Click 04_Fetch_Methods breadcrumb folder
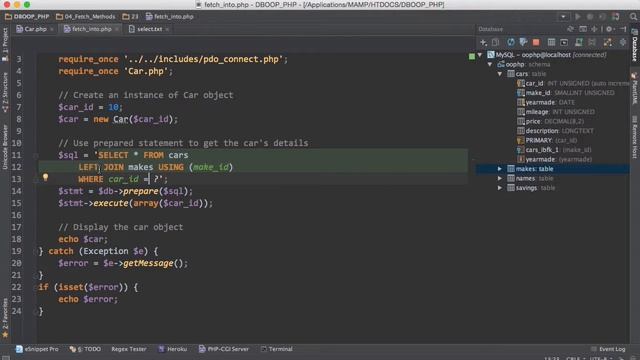The height and width of the screenshot is (360, 640). pos(86,17)
